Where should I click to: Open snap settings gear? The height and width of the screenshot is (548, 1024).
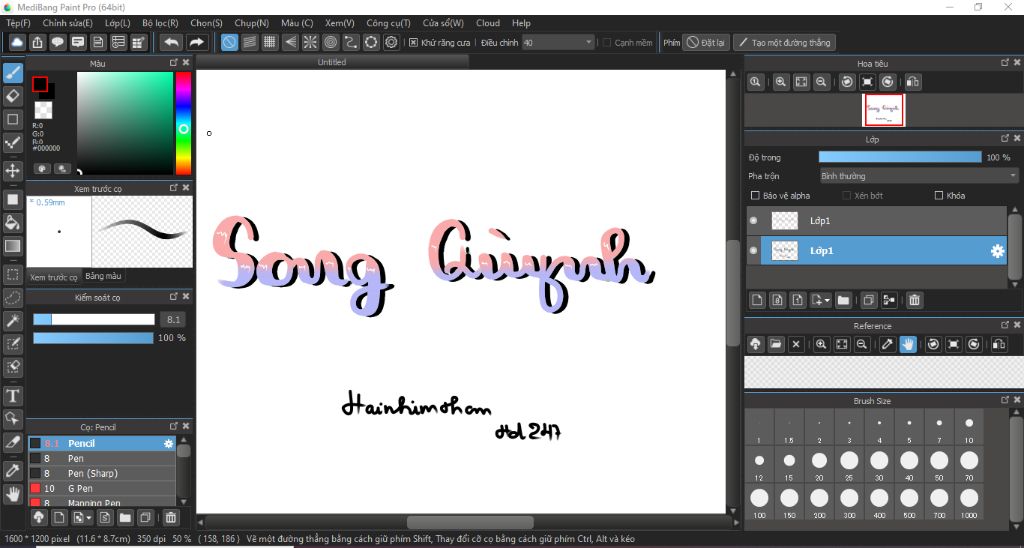[391, 42]
